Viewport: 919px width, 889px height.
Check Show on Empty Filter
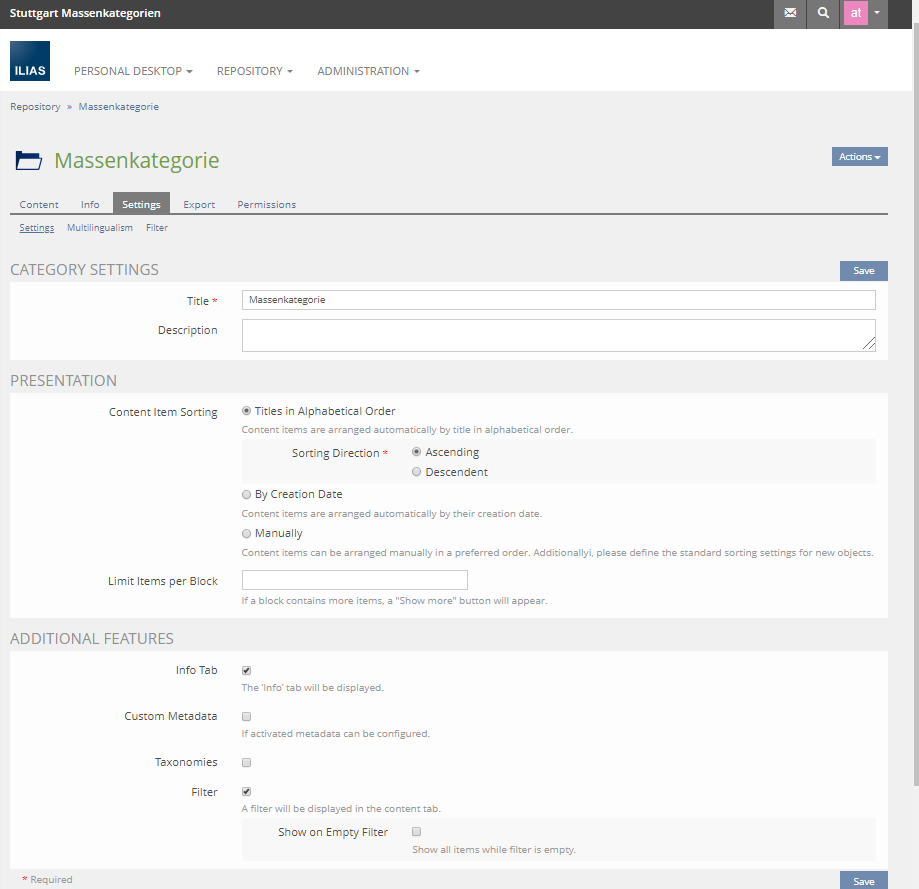(417, 832)
